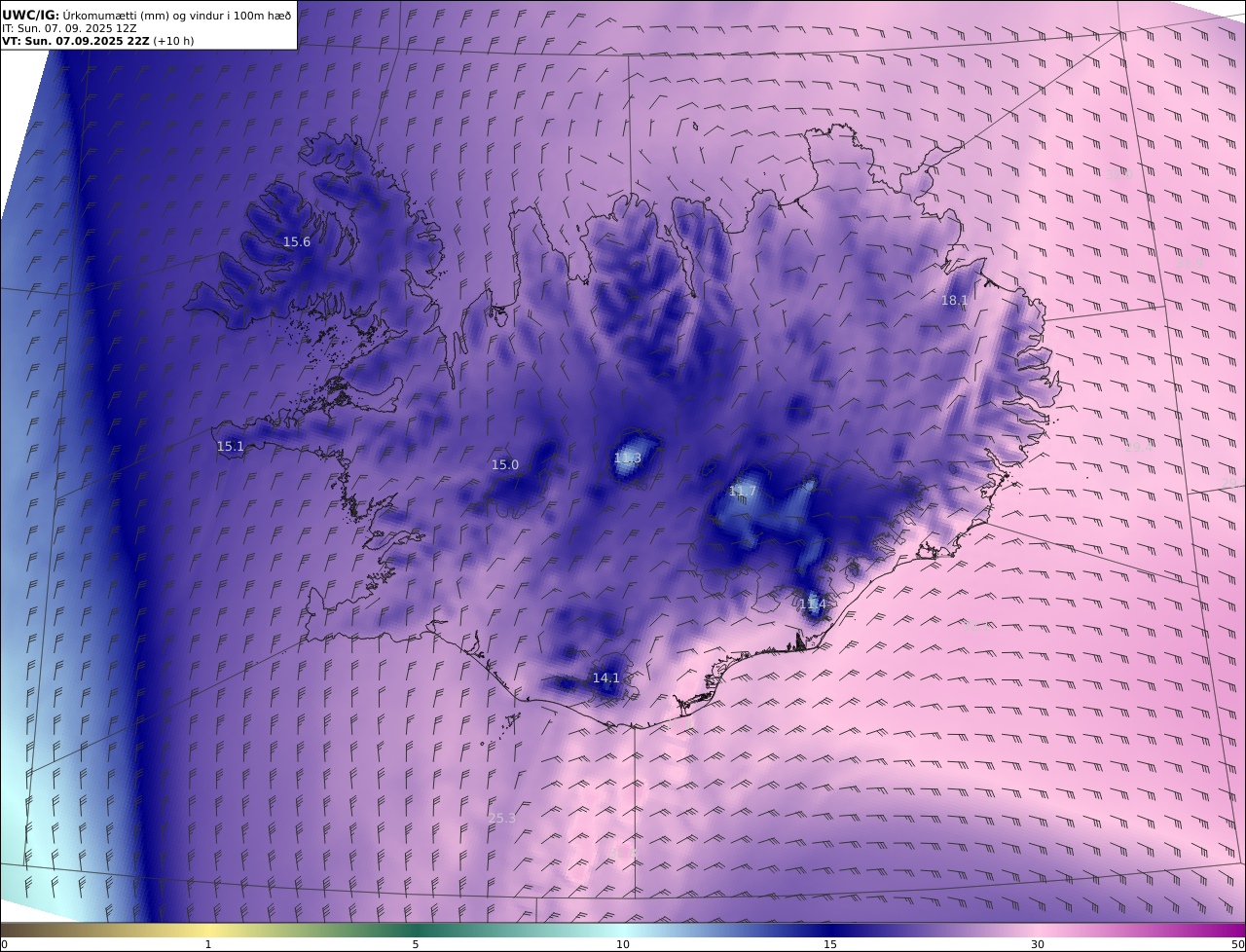Screen dimensions: 1246x952
Task: Click the 11.4 value near the southeast coast
Action: point(812,604)
